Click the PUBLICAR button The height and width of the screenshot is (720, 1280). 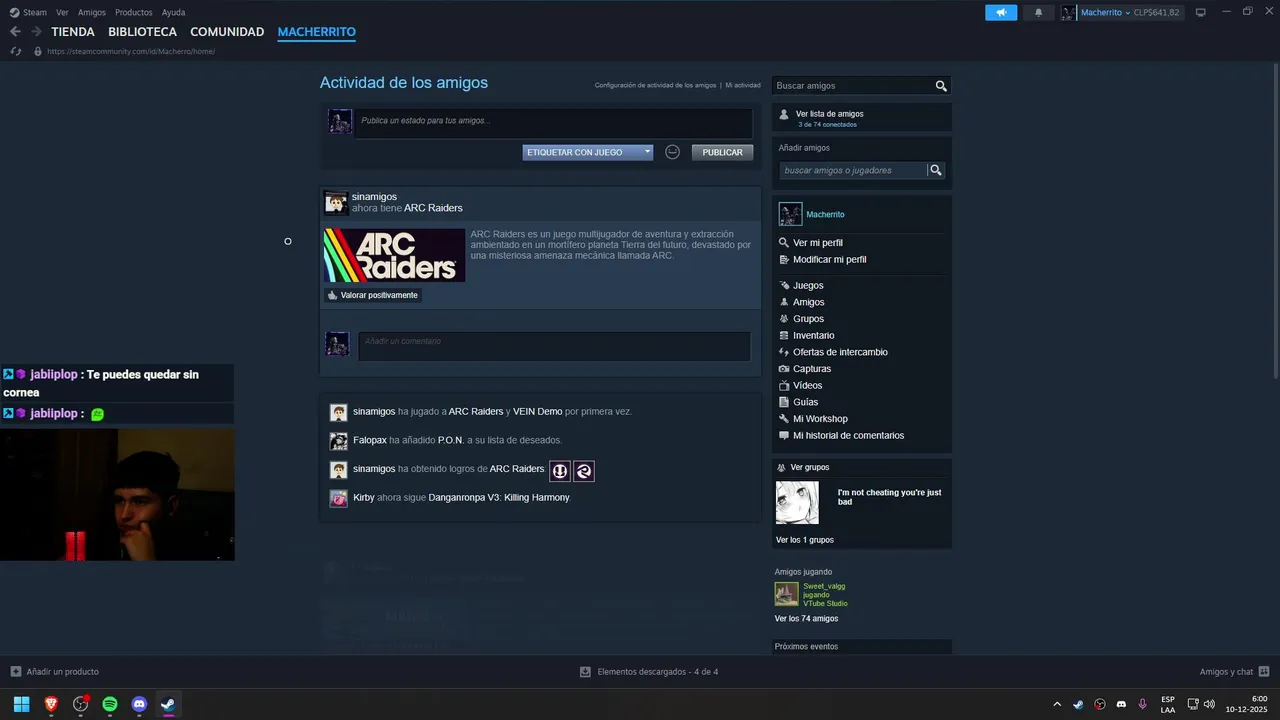(x=722, y=152)
